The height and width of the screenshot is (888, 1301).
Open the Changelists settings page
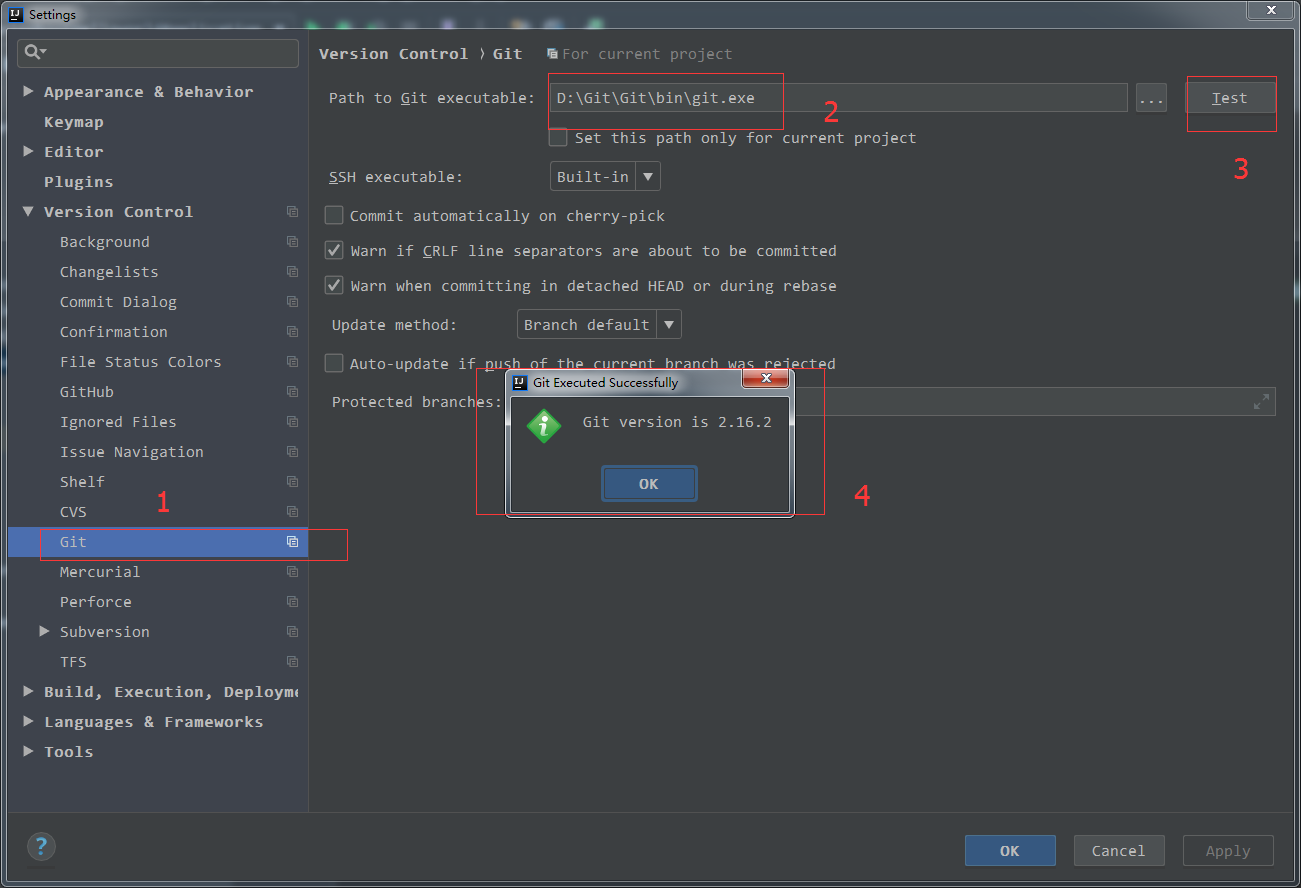click(109, 272)
